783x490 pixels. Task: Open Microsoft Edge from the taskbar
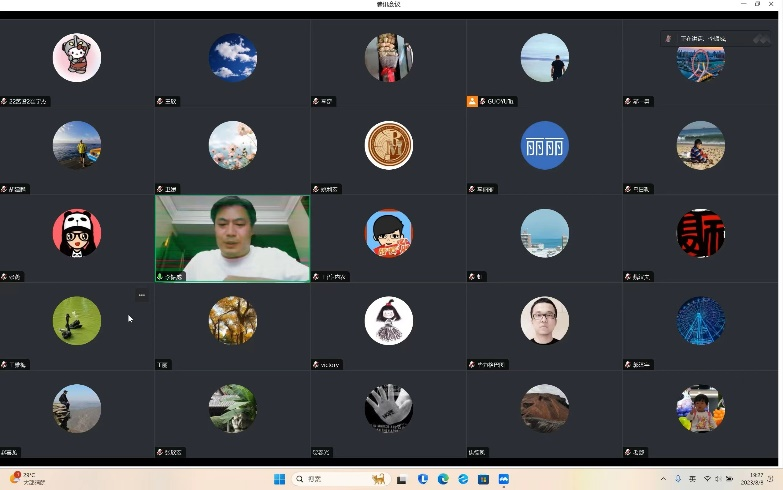443,479
